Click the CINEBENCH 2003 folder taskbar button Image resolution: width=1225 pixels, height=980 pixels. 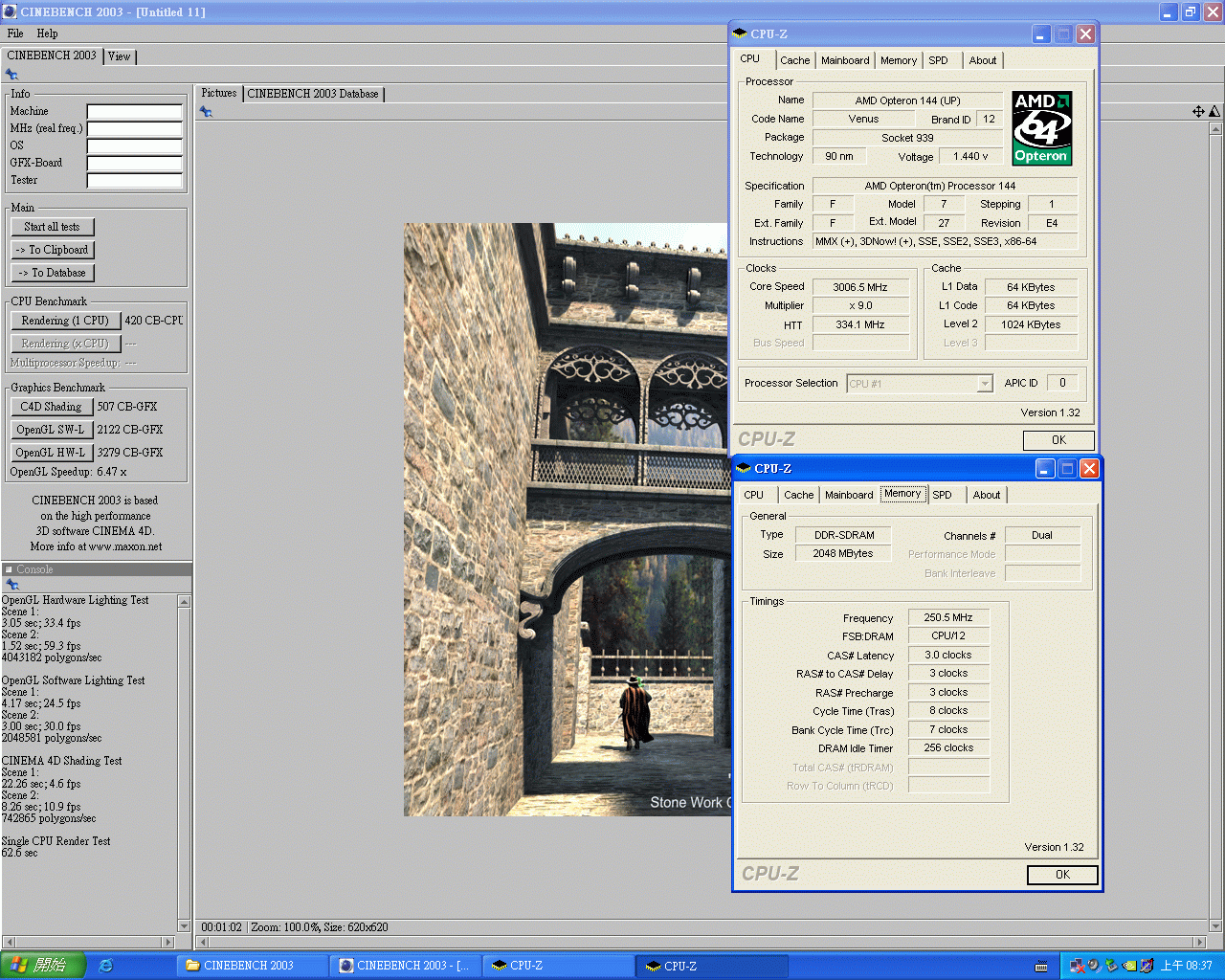(253, 966)
